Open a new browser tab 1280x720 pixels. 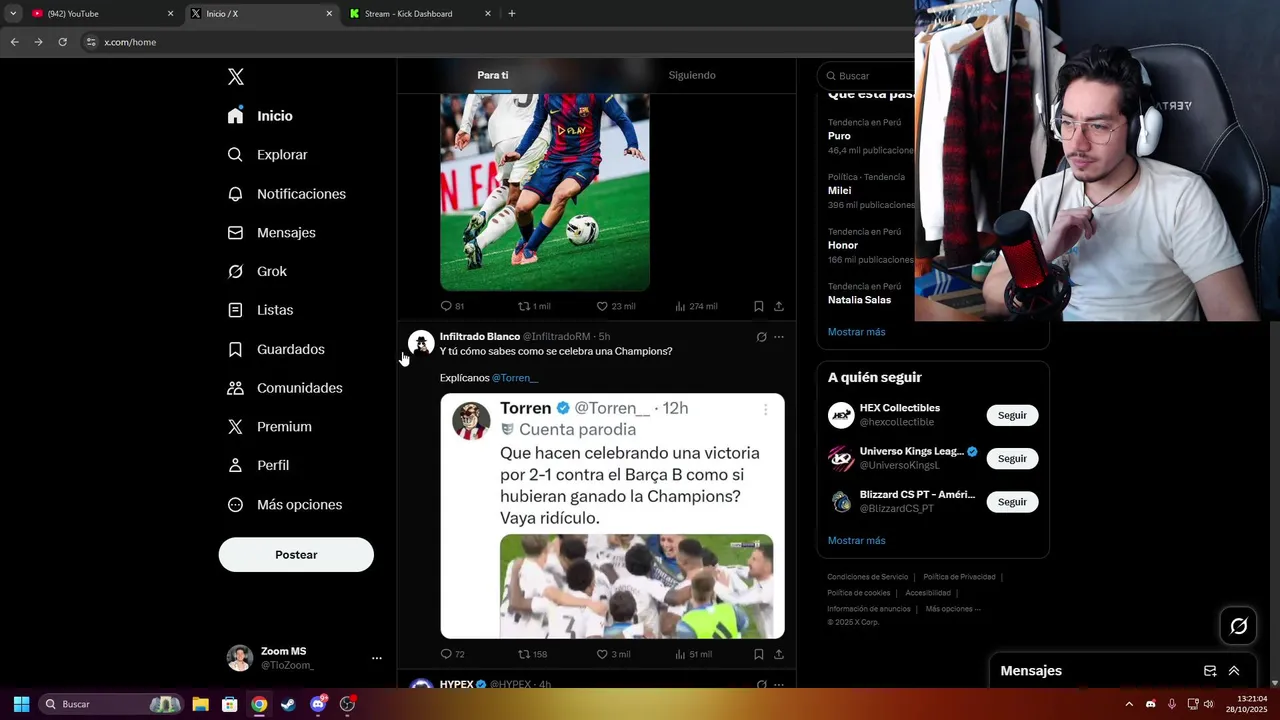click(512, 14)
